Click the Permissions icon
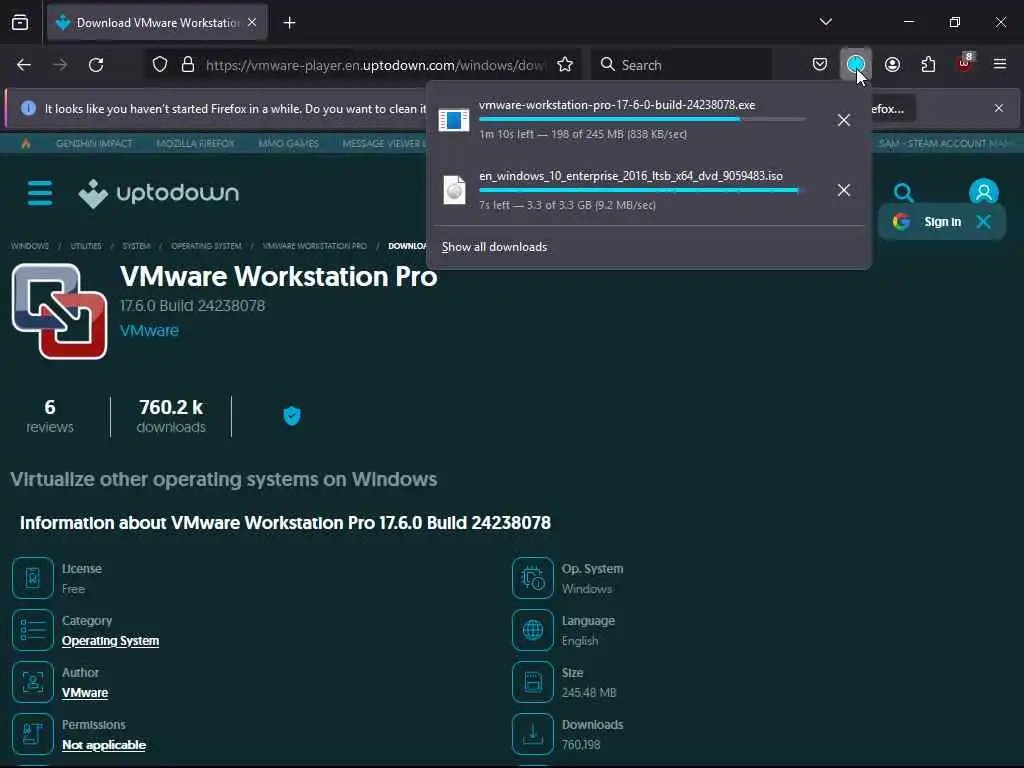1024x768 pixels. [33, 733]
